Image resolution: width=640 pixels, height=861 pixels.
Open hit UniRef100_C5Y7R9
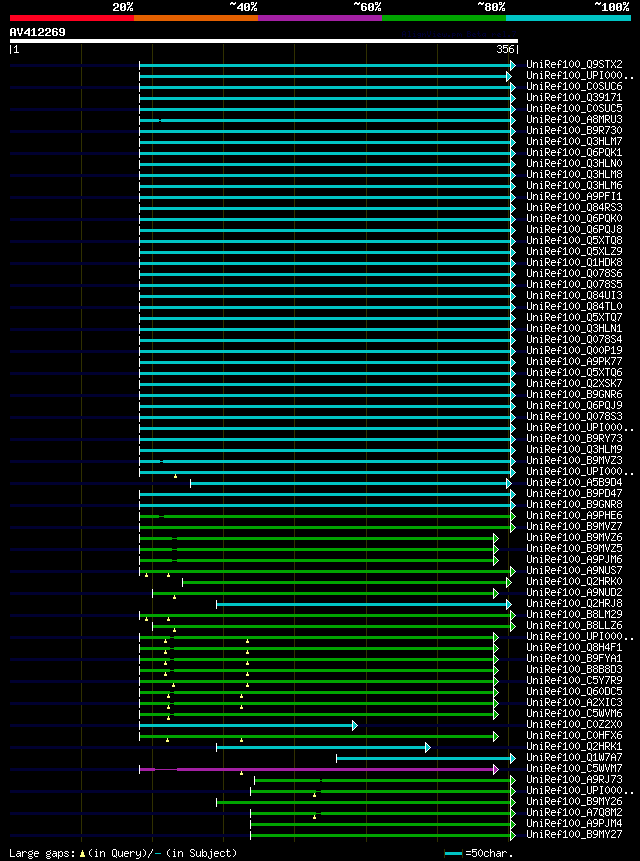point(574,680)
